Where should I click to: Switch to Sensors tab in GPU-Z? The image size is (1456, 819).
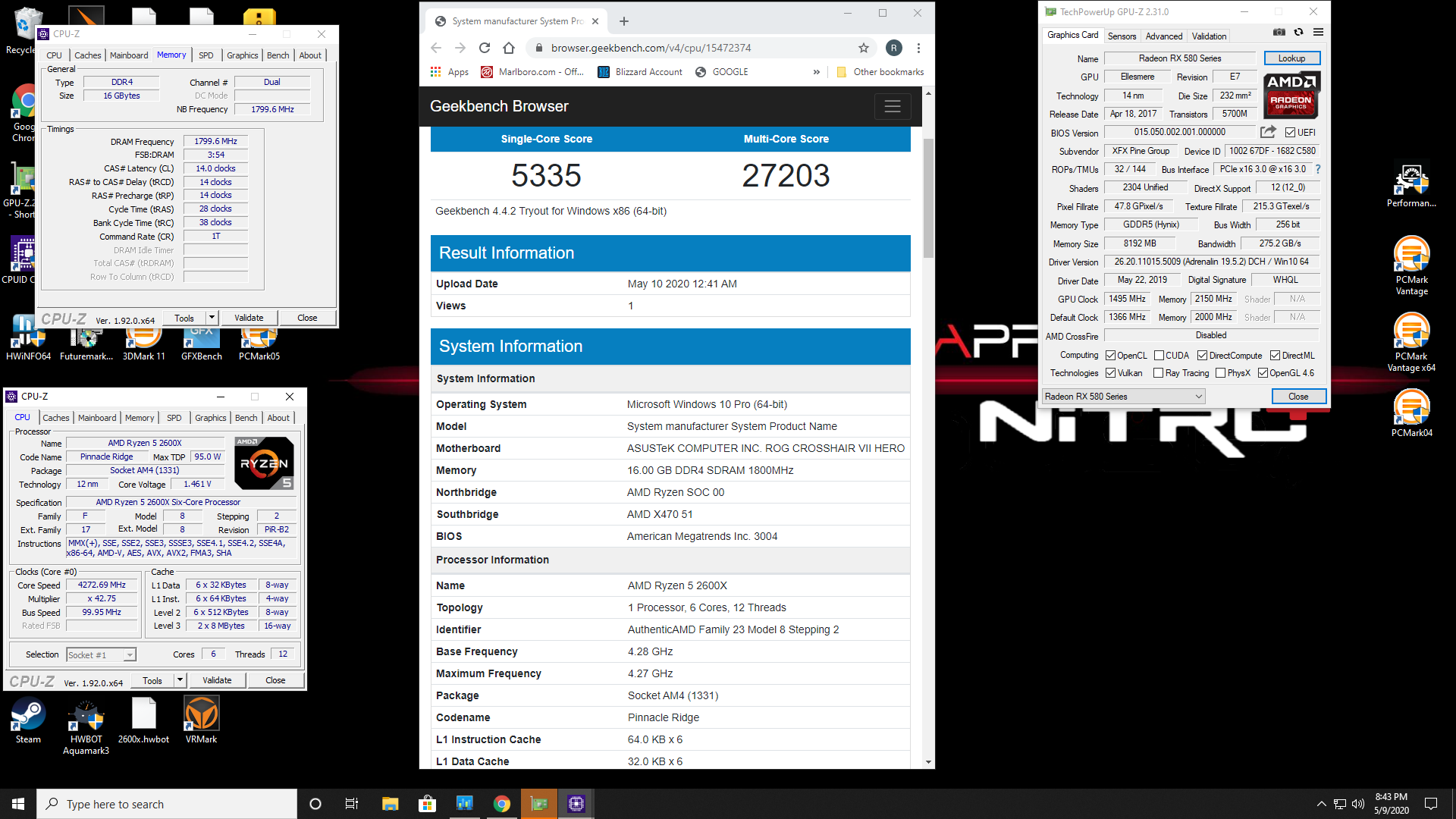pos(1122,36)
